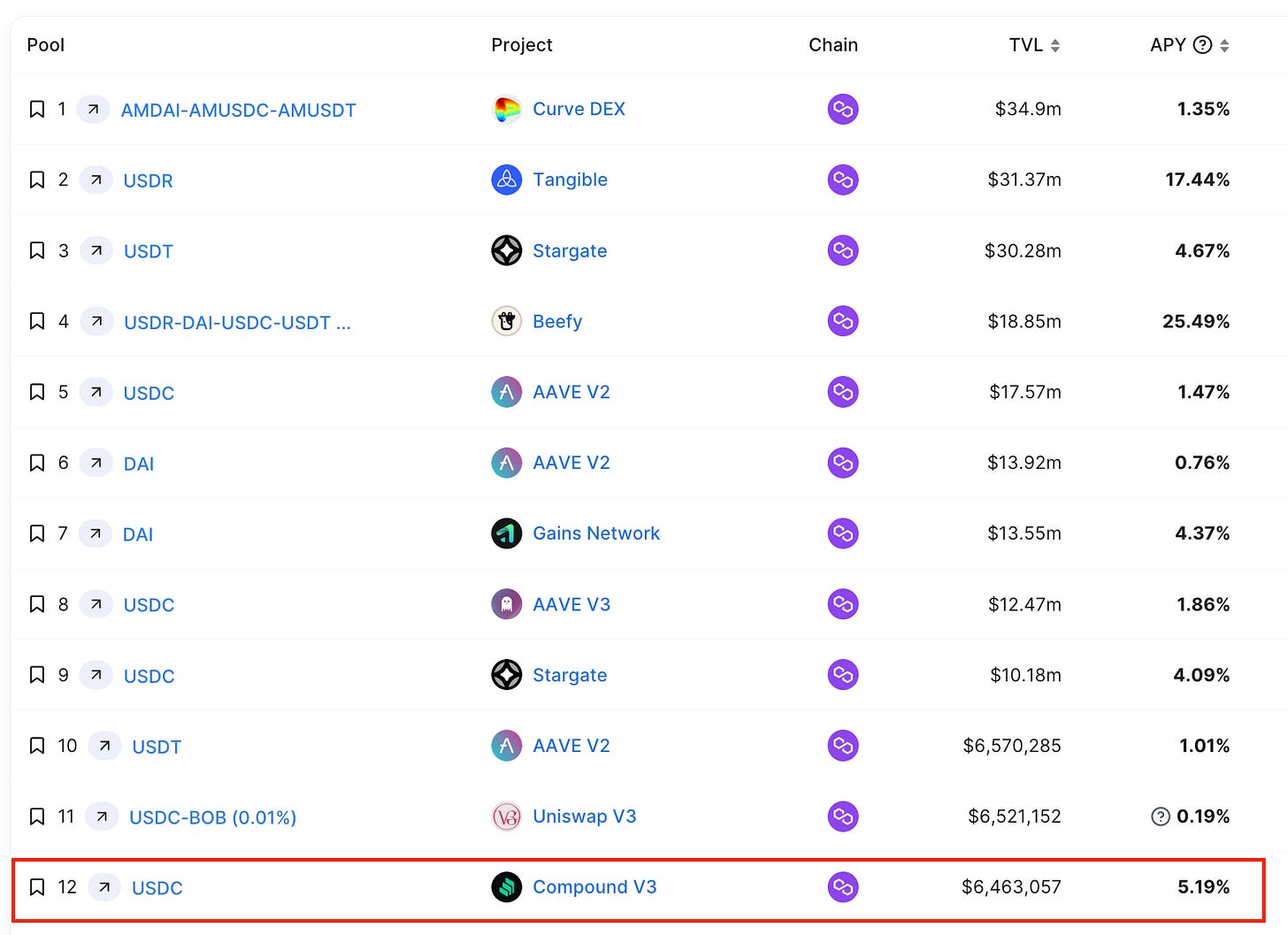Viewport: 1288px width, 935px height.
Task: Bookmark the AAVE V2 USDC pool, row 5
Action: 37,392
